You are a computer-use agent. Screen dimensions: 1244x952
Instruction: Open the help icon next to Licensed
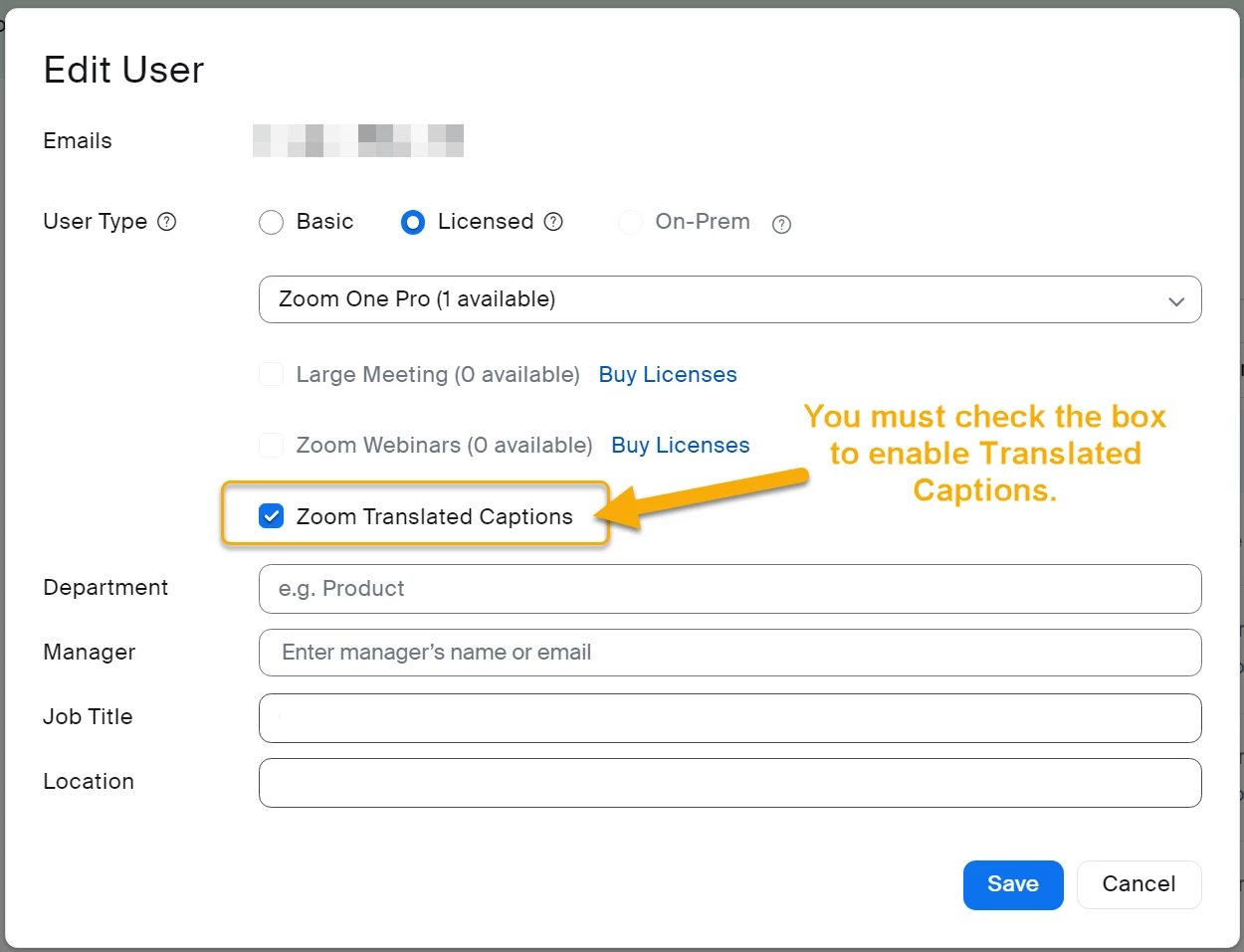pos(554,221)
